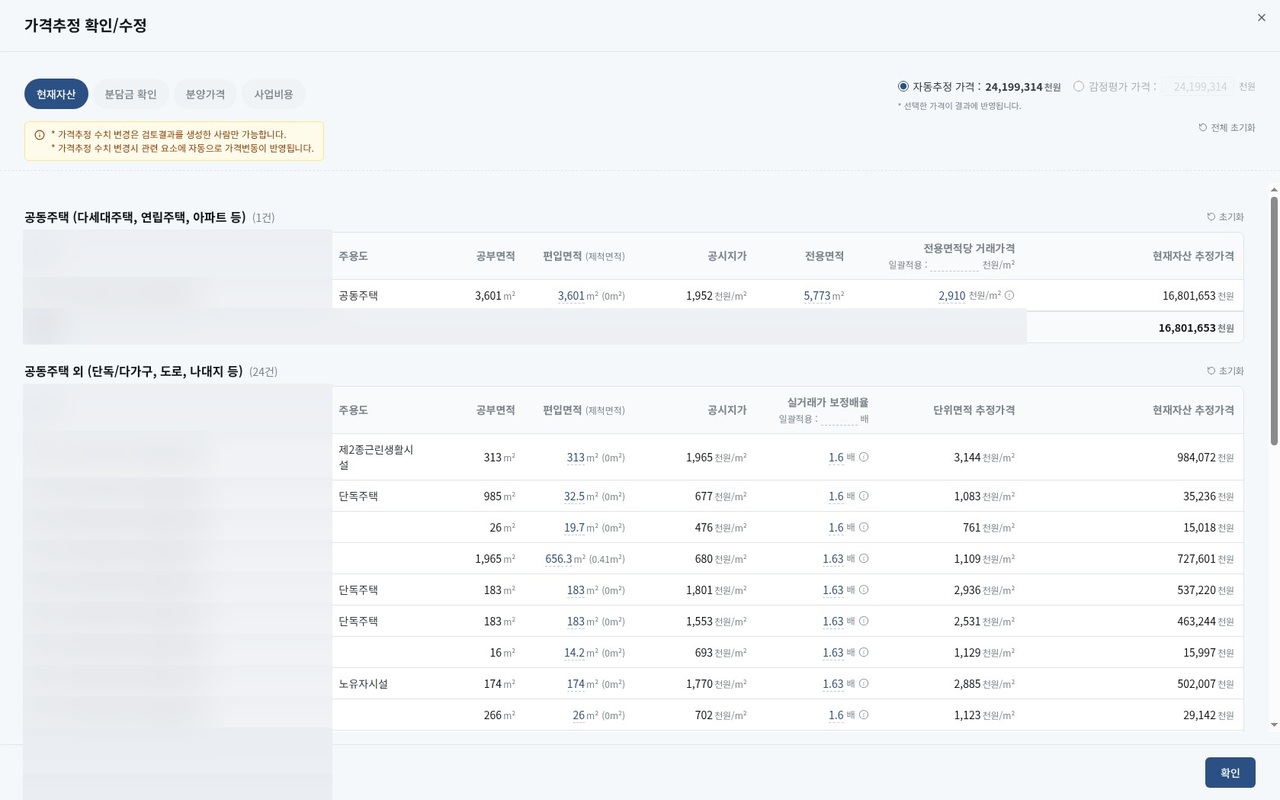Click info icon in the 15,997 row
This screenshot has width=1280, height=800.
864,653
